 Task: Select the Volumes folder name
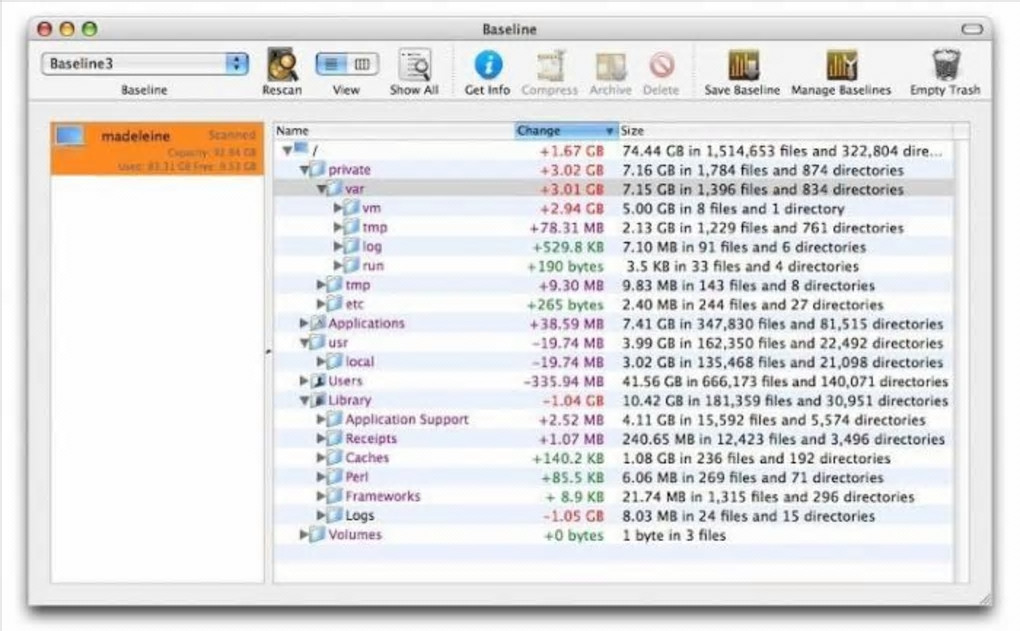[x=355, y=535]
